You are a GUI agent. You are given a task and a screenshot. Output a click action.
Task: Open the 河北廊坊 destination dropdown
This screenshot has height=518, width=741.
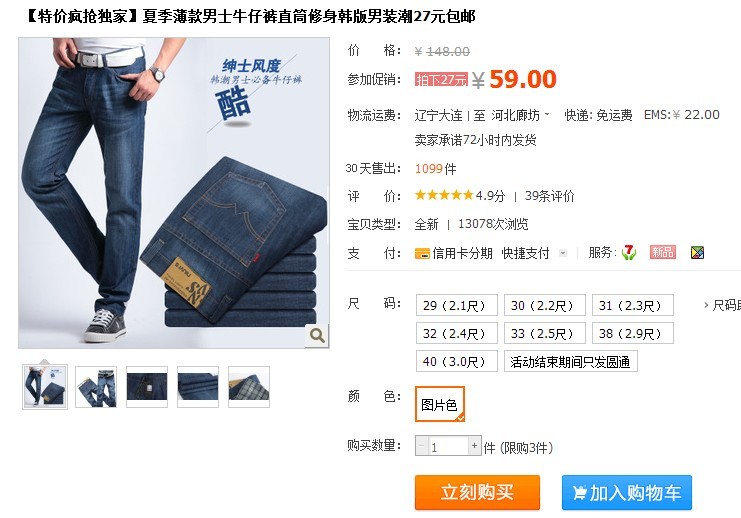coord(520,115)
